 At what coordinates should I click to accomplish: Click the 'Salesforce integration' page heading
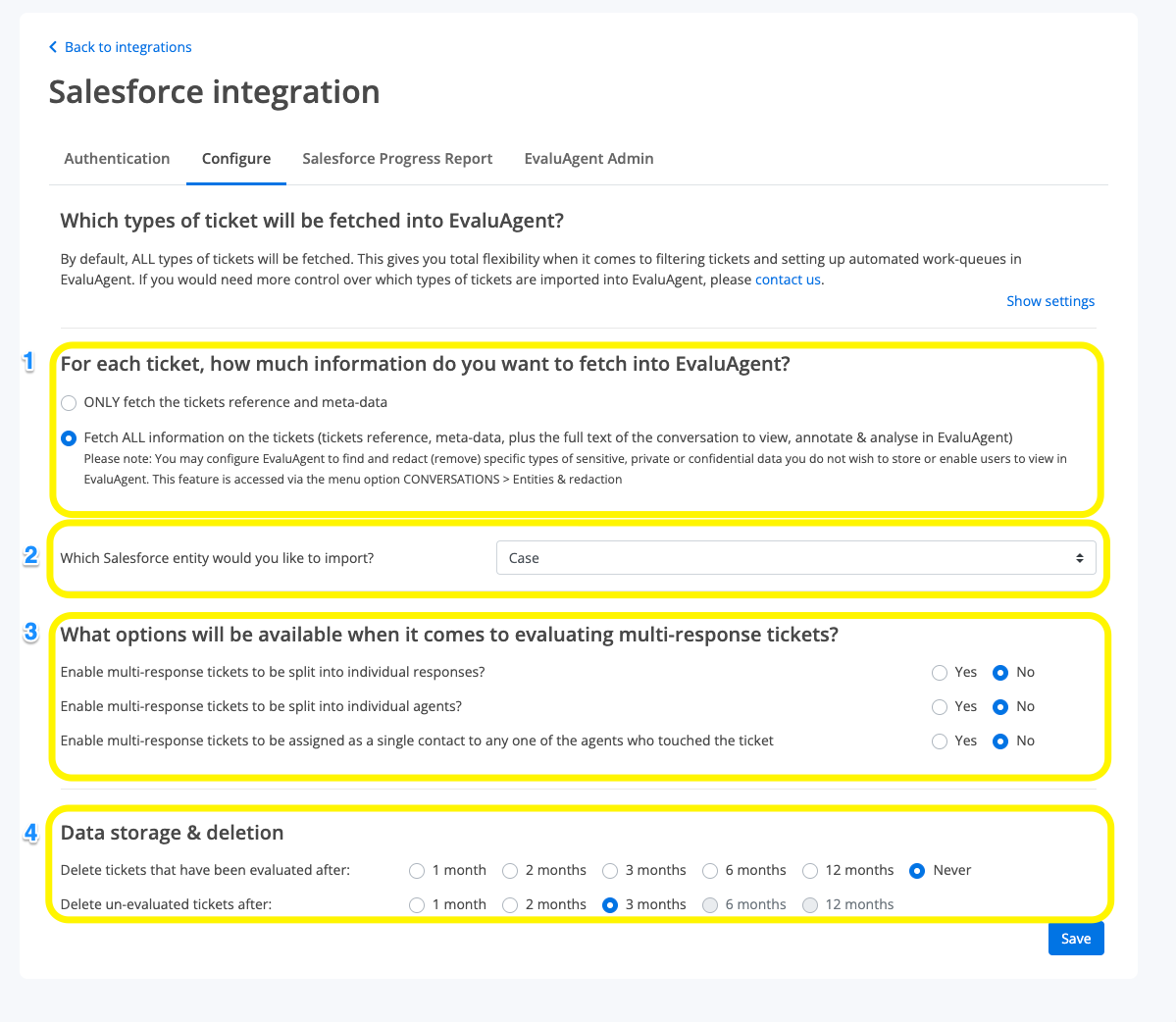pos(215,92)
